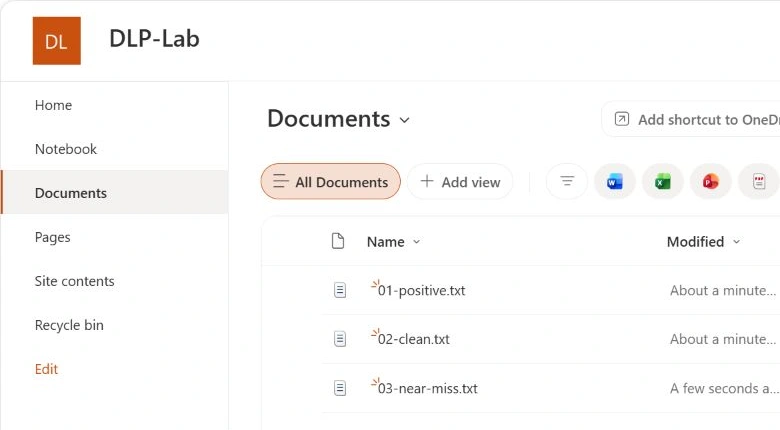This screenshot has height=430, width=780.
Task: Click the 03-near-miss.txt file type icon
Action: point(340,388)
